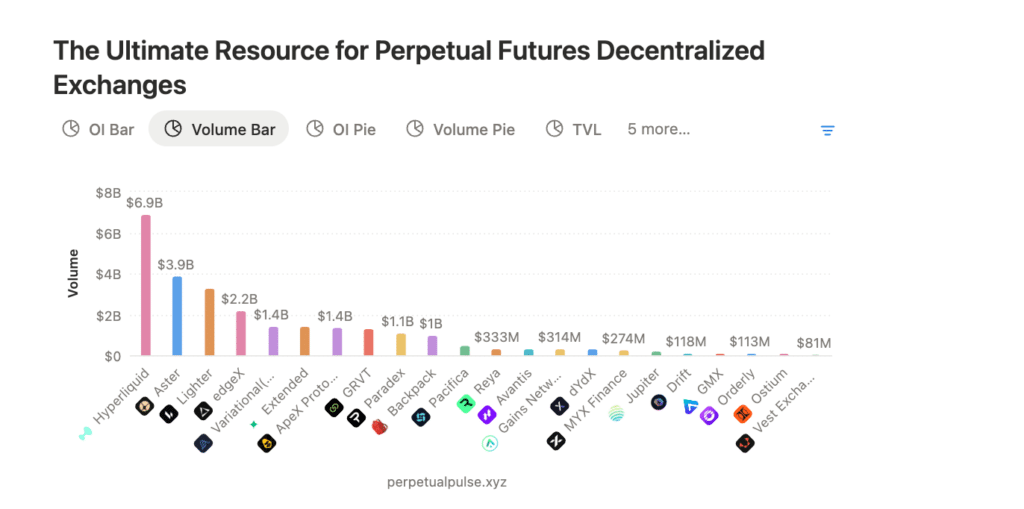Click the Hyperliquid logo icon under the chart
Screen dimensions: 1024x509
point(86,433)
